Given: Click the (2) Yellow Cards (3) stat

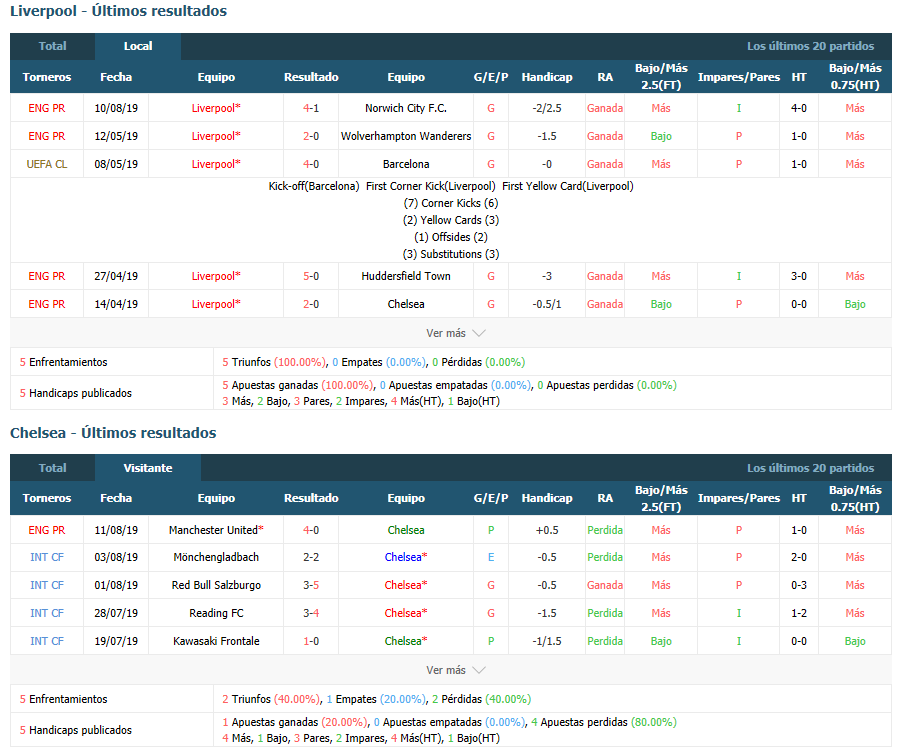Looking at the screenshot, I should 451,220.
